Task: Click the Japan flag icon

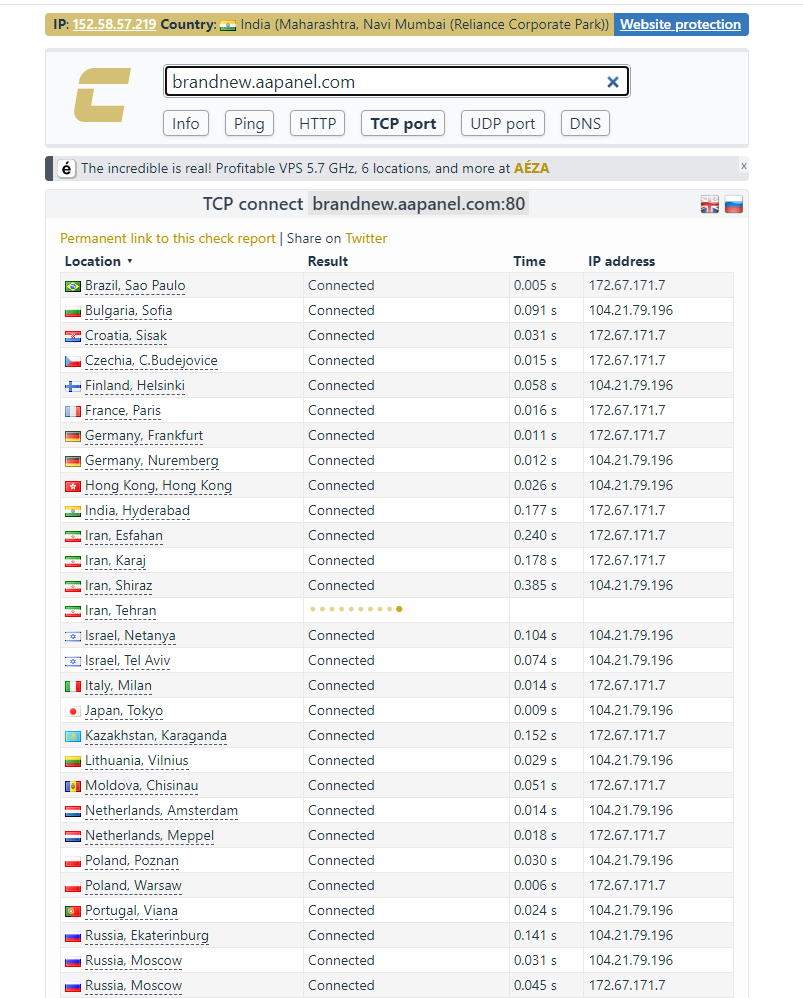Action: click(73, 712)
